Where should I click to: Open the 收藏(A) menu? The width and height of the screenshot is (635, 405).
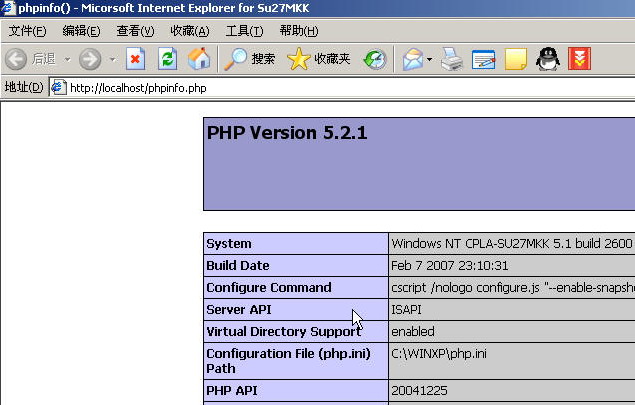(x=190, y=31)
